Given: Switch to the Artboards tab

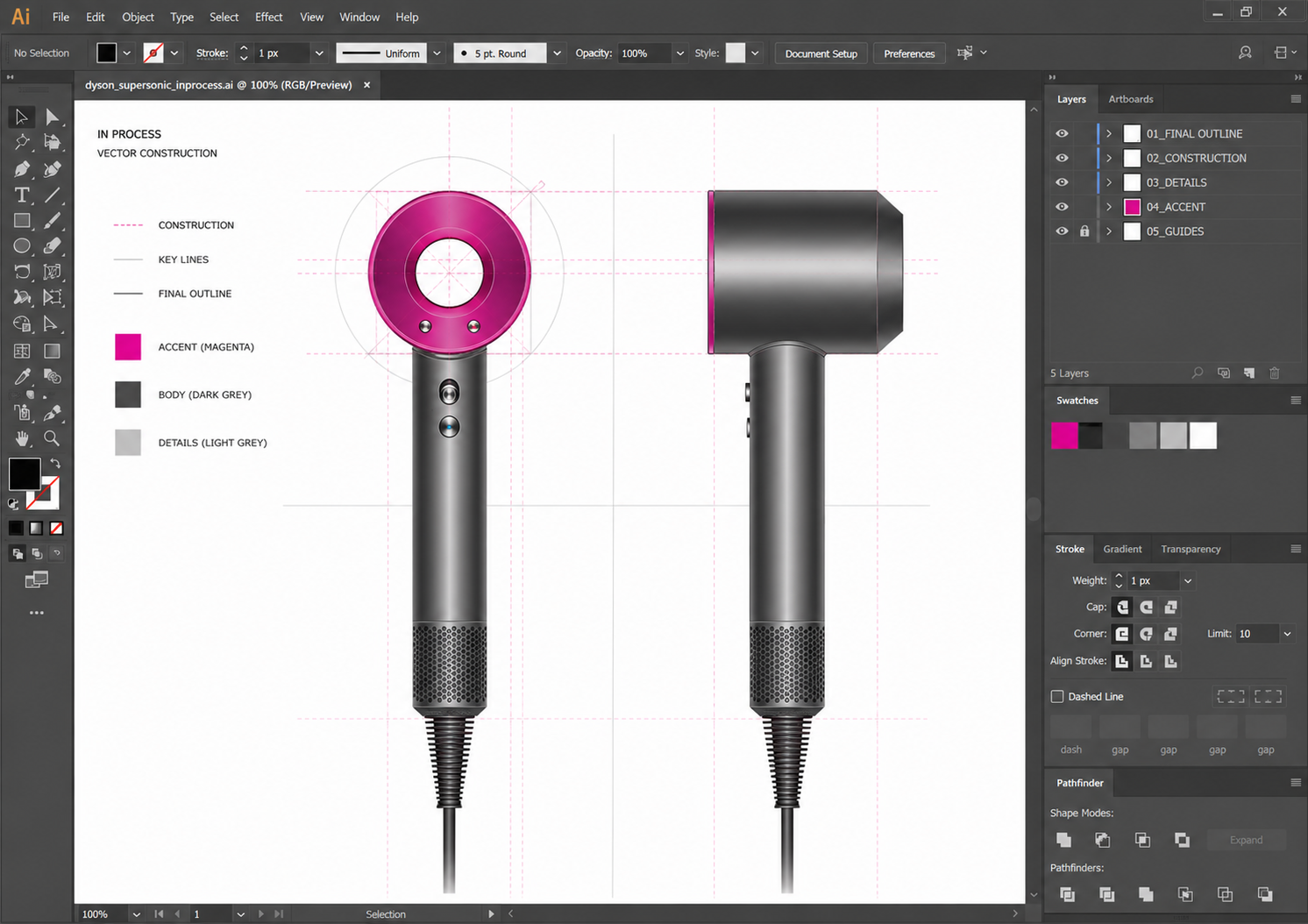Looking at the screenshot, I should pyautogui.click(x=1131, y=99).
